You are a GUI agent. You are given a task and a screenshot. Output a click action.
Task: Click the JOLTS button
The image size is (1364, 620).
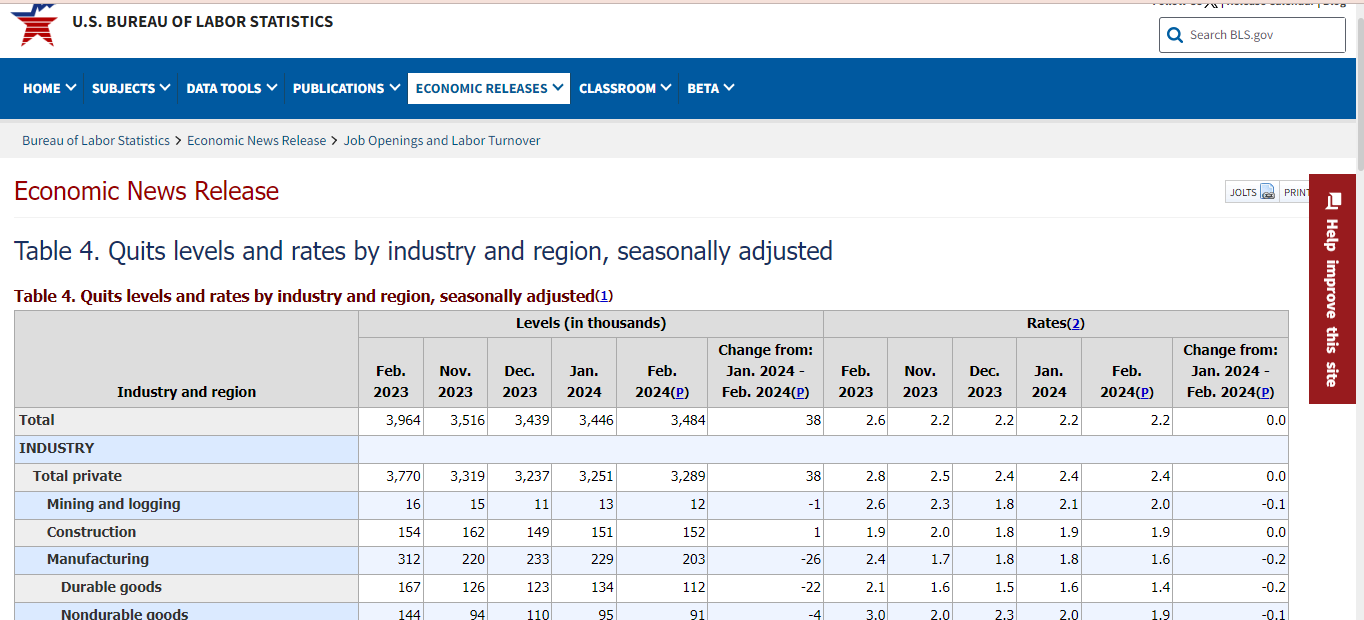tap(1252, 192)
